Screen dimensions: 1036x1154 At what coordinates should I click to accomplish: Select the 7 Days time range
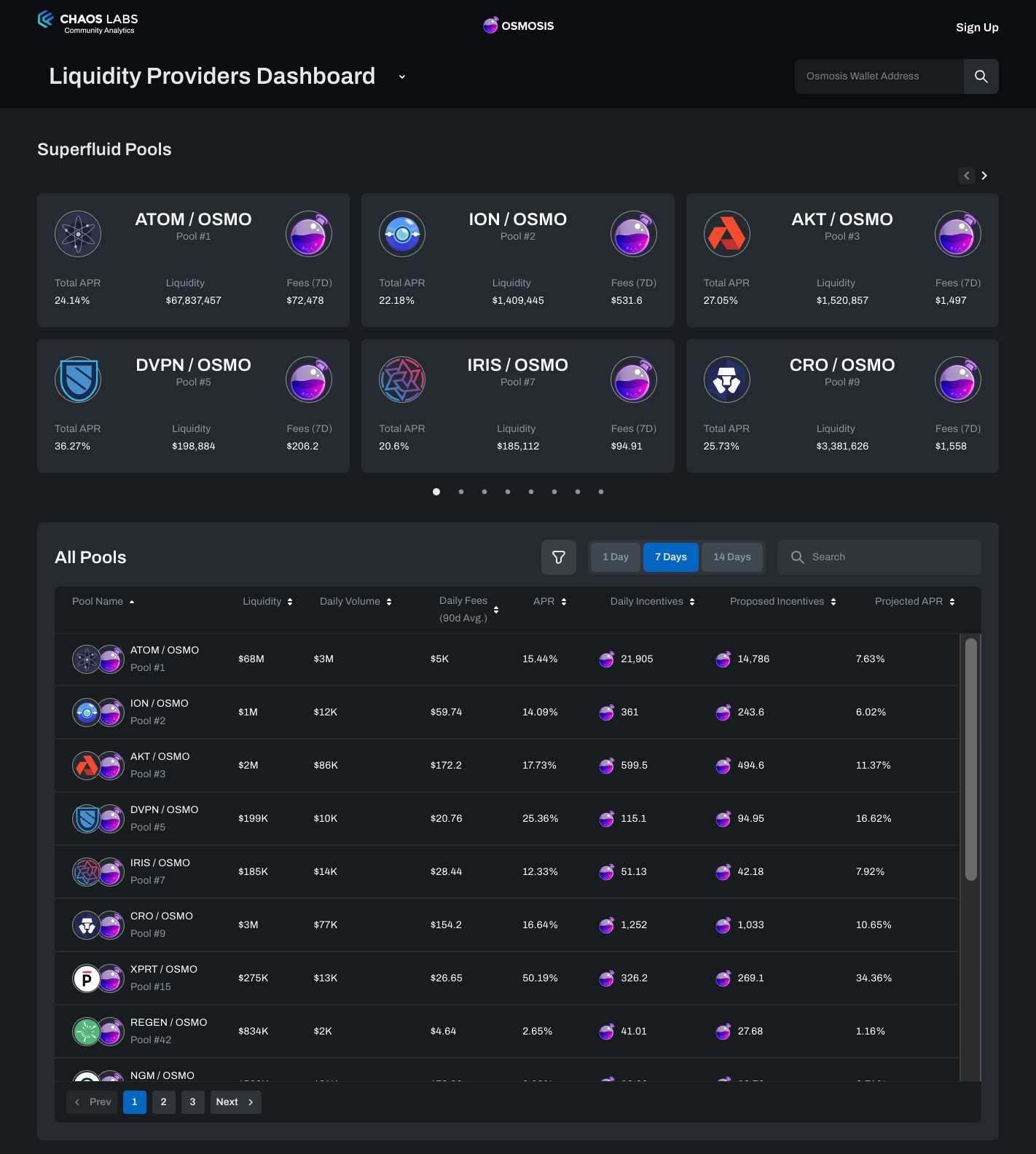(671, 557)
